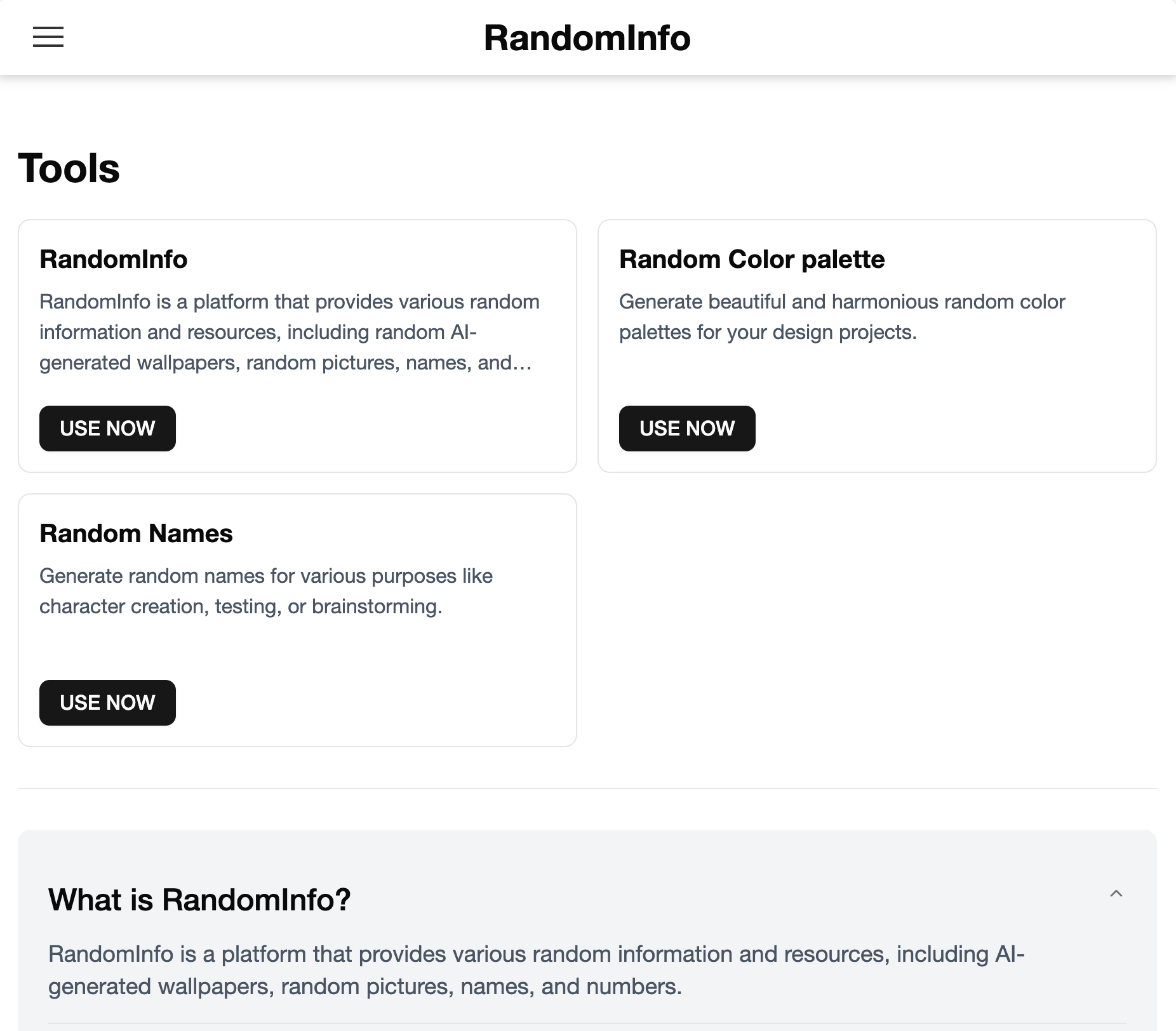Select the Random Names card heading
The image size is (1176, 1031).
pyautogui.click(x=136, y=534)
